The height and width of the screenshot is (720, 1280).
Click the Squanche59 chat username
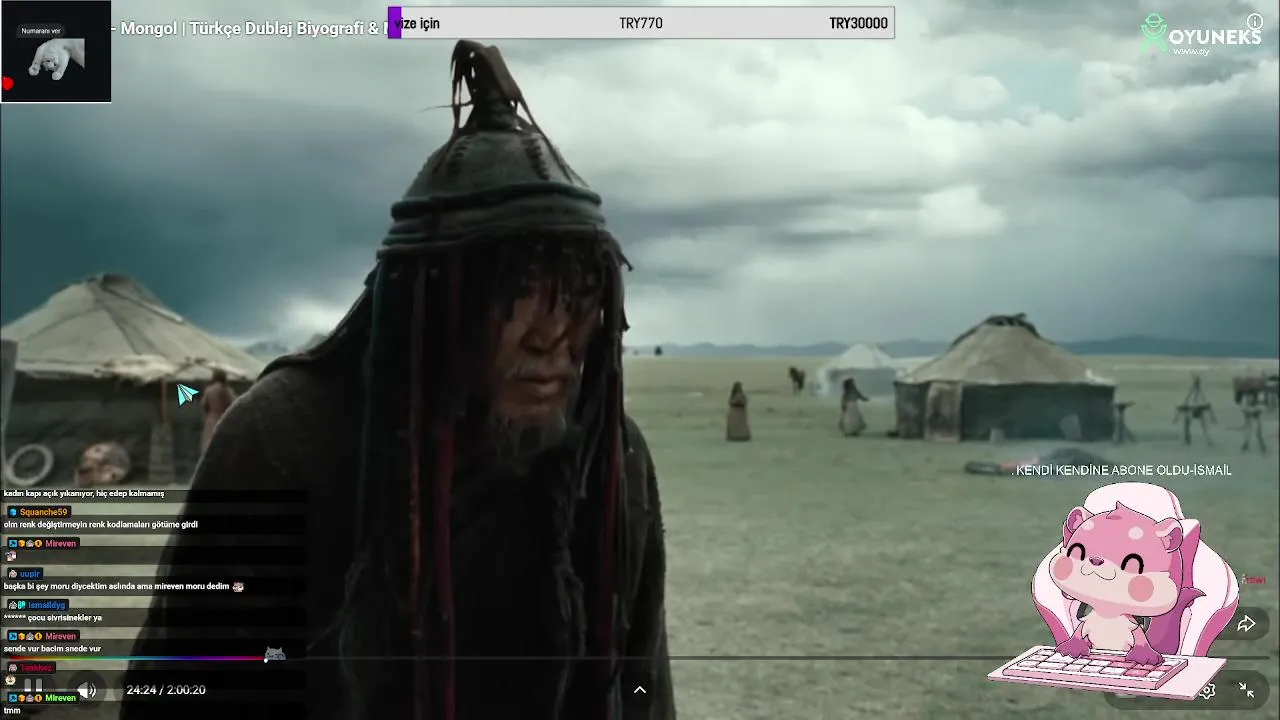tap(43, 512)
